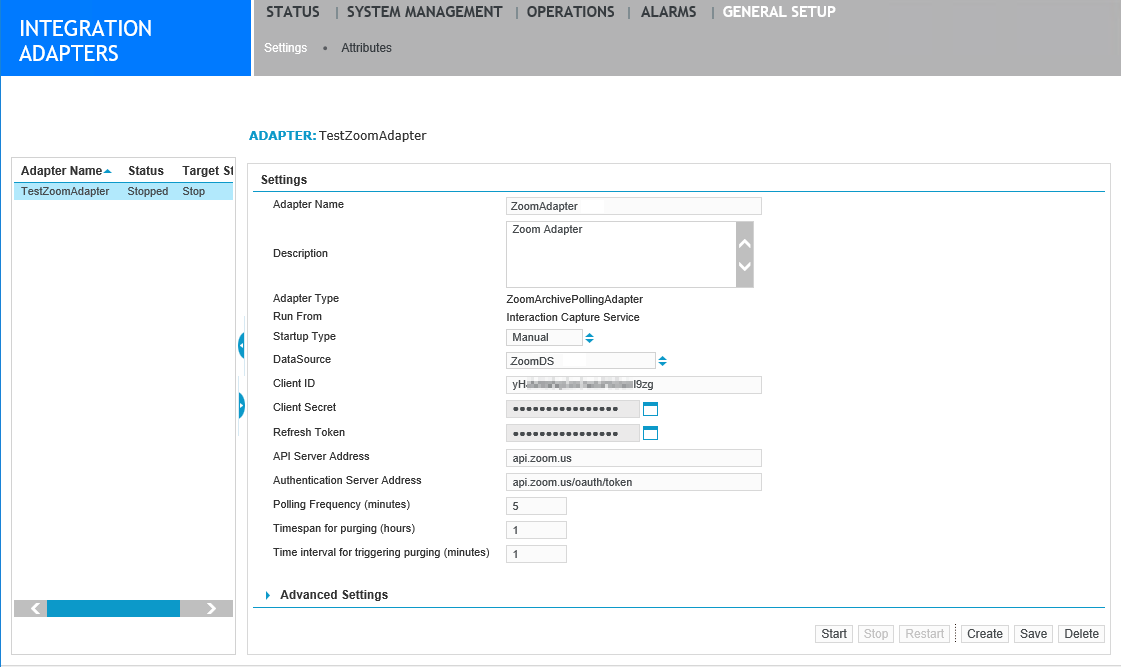Click the adapter list scroll-left arrow

[x=31, y=608]
